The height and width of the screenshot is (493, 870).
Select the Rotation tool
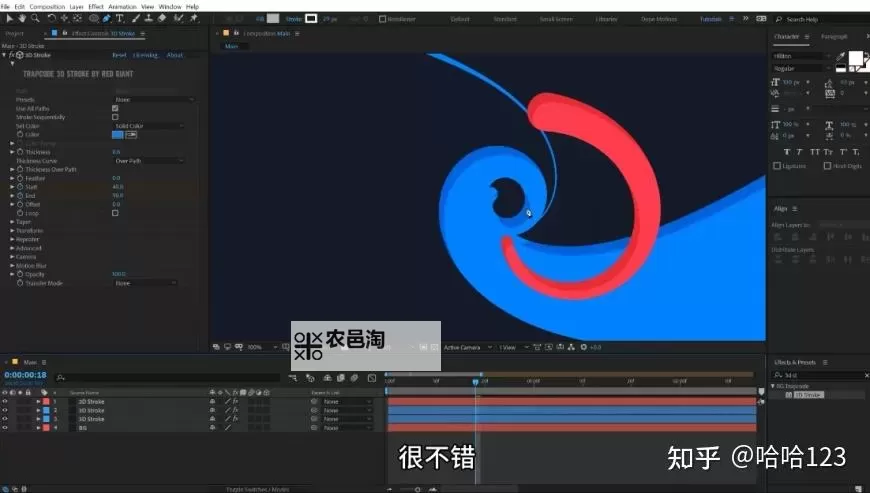click(52, 18)
